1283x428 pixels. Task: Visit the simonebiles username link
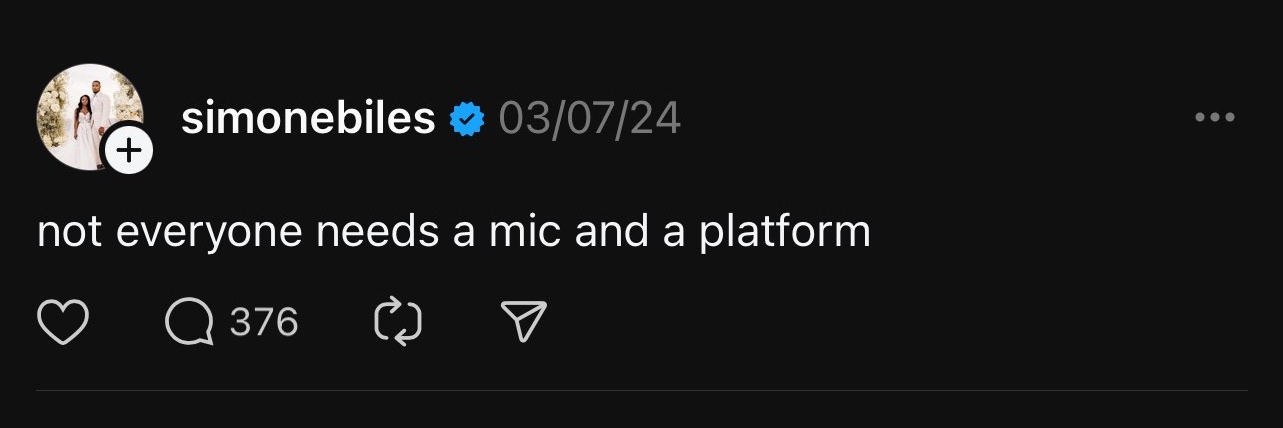(308, 120)
